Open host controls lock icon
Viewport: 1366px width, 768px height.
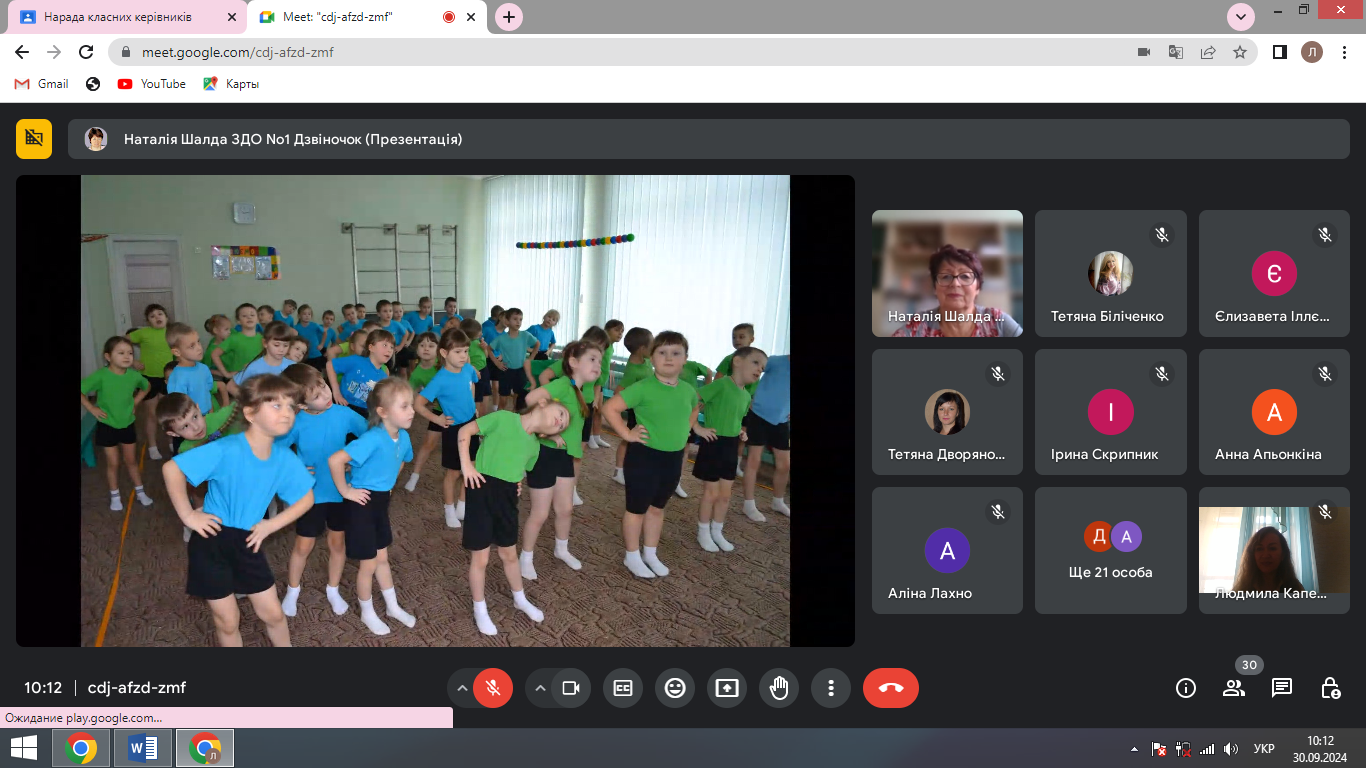point(1330,688)
